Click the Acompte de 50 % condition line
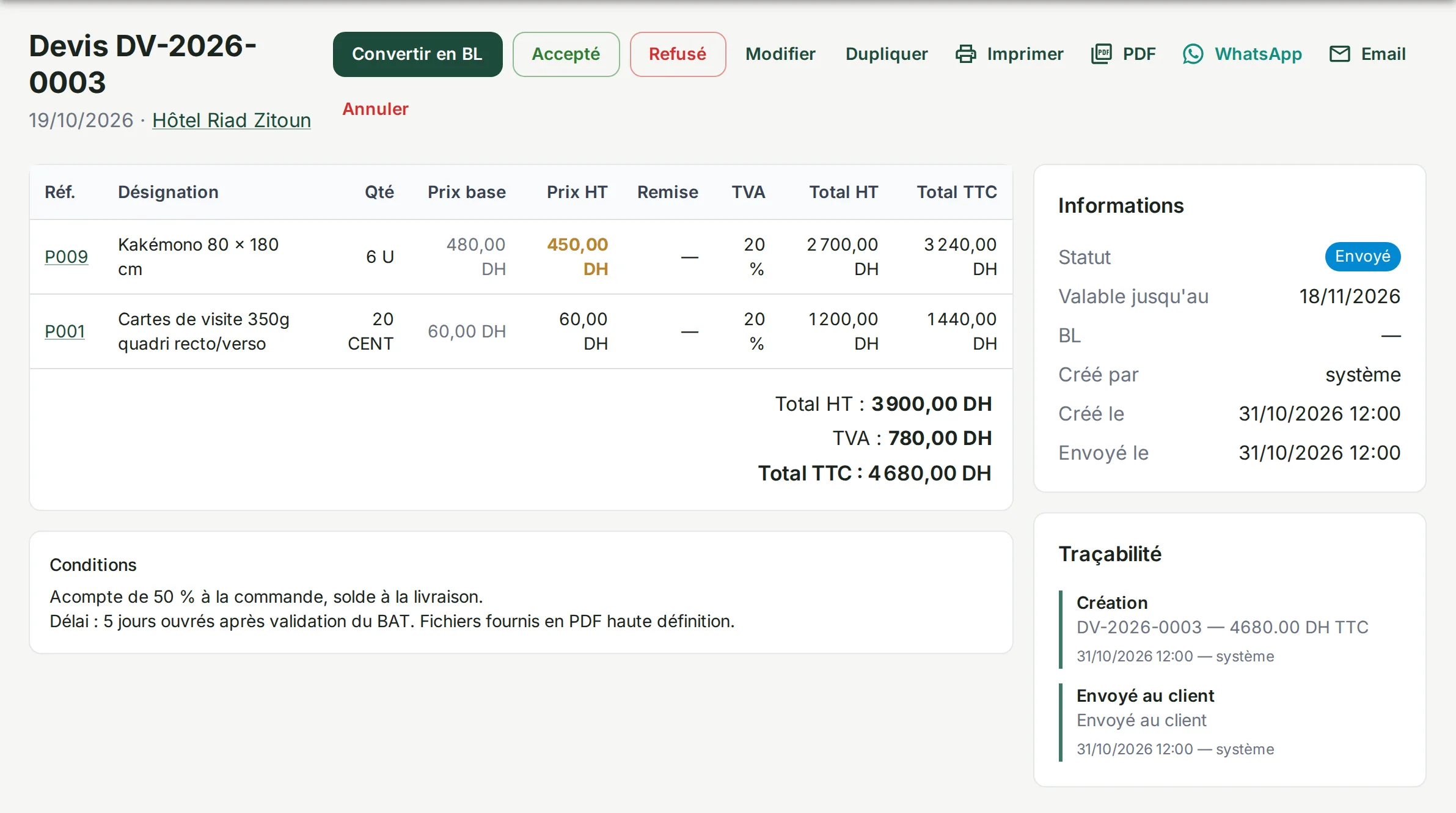This screenshot has height=813, width=1456. pyautogui.click(x=266, y=597)
